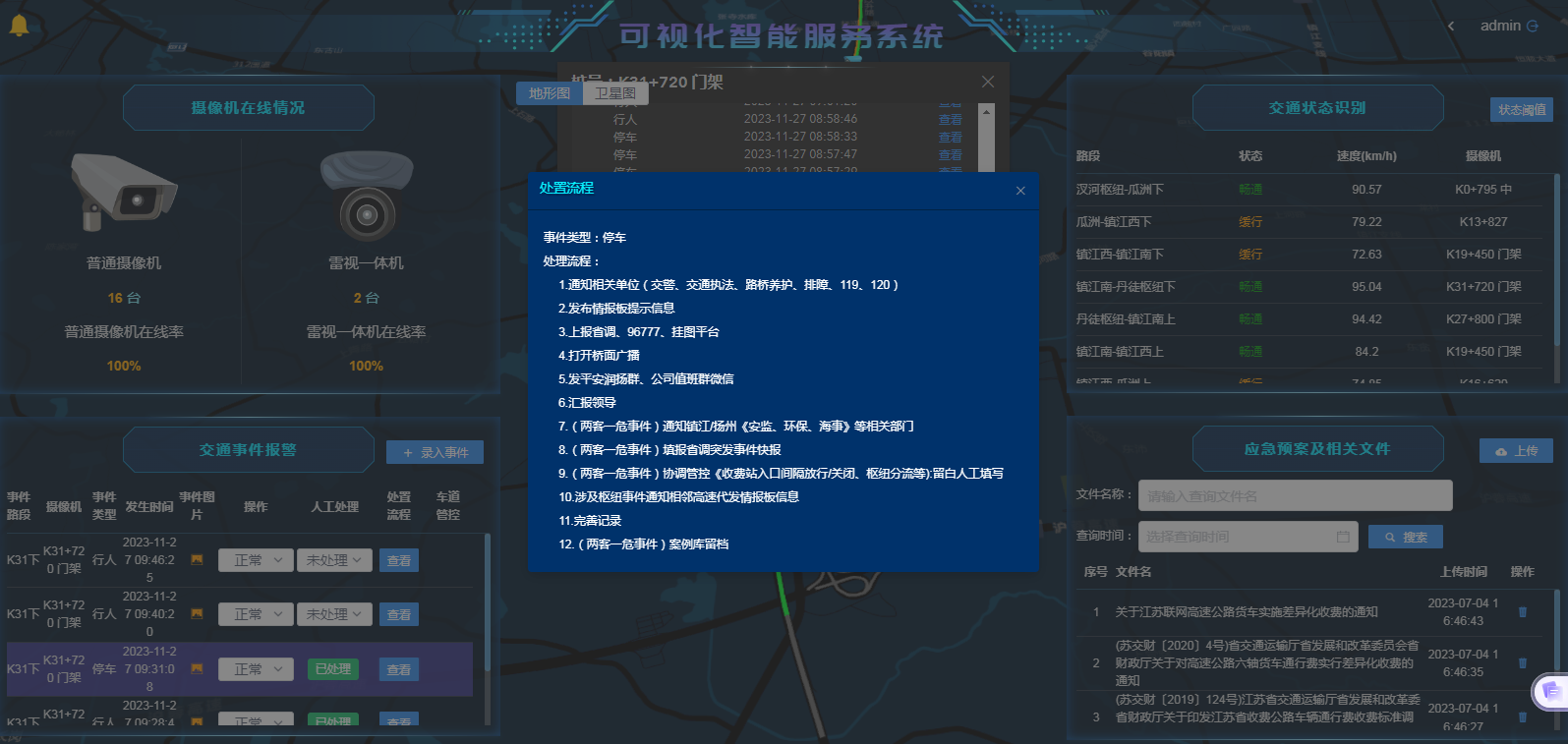Click the 交通事件报警 panel title

[x=248, y=449]
